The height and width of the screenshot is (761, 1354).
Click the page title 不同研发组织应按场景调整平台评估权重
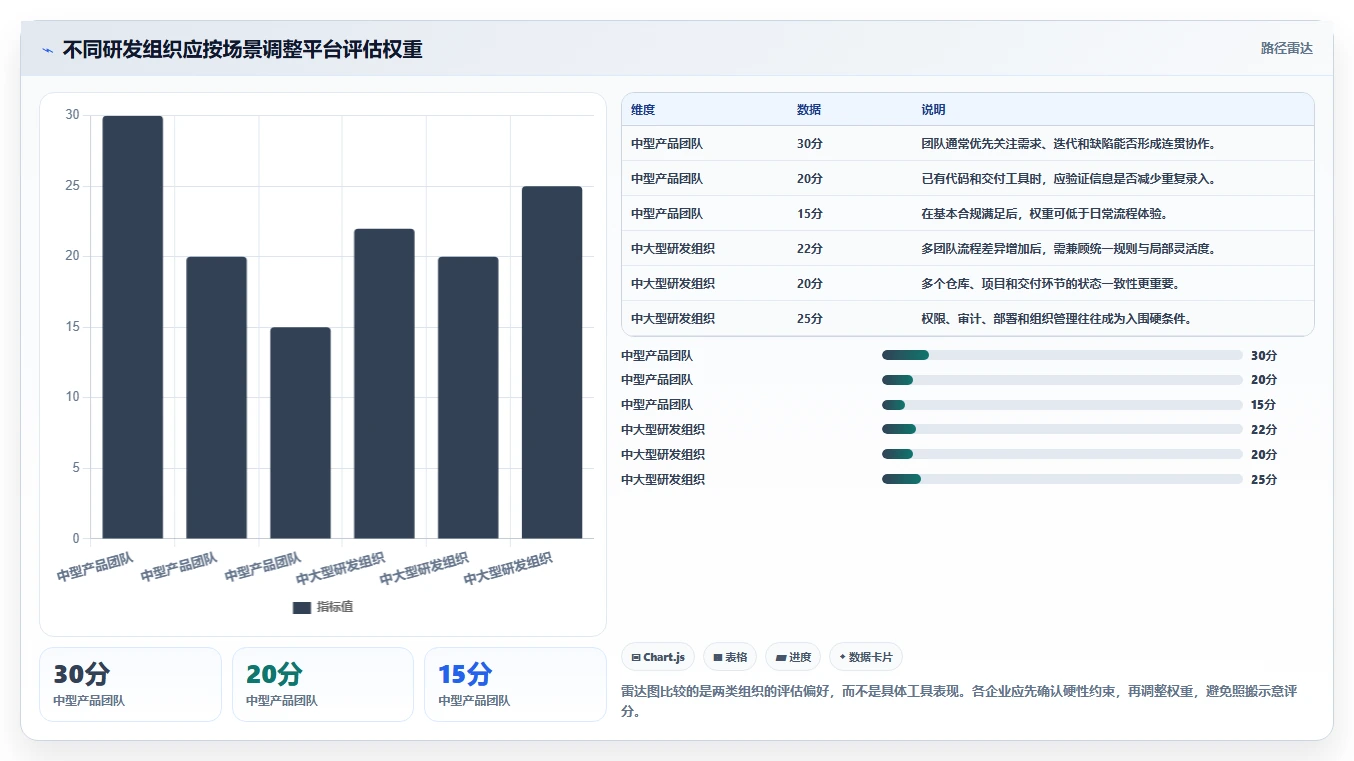click(x=243, y=49)
